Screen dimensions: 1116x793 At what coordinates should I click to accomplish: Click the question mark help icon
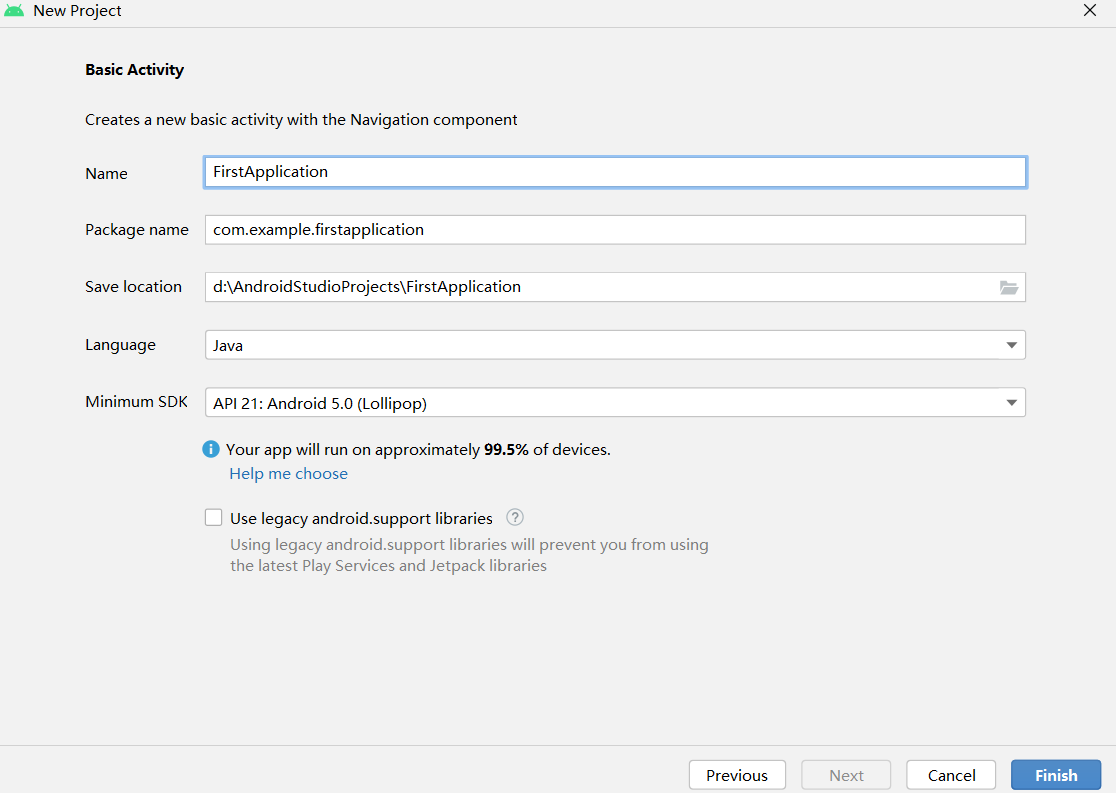point(515,518)
